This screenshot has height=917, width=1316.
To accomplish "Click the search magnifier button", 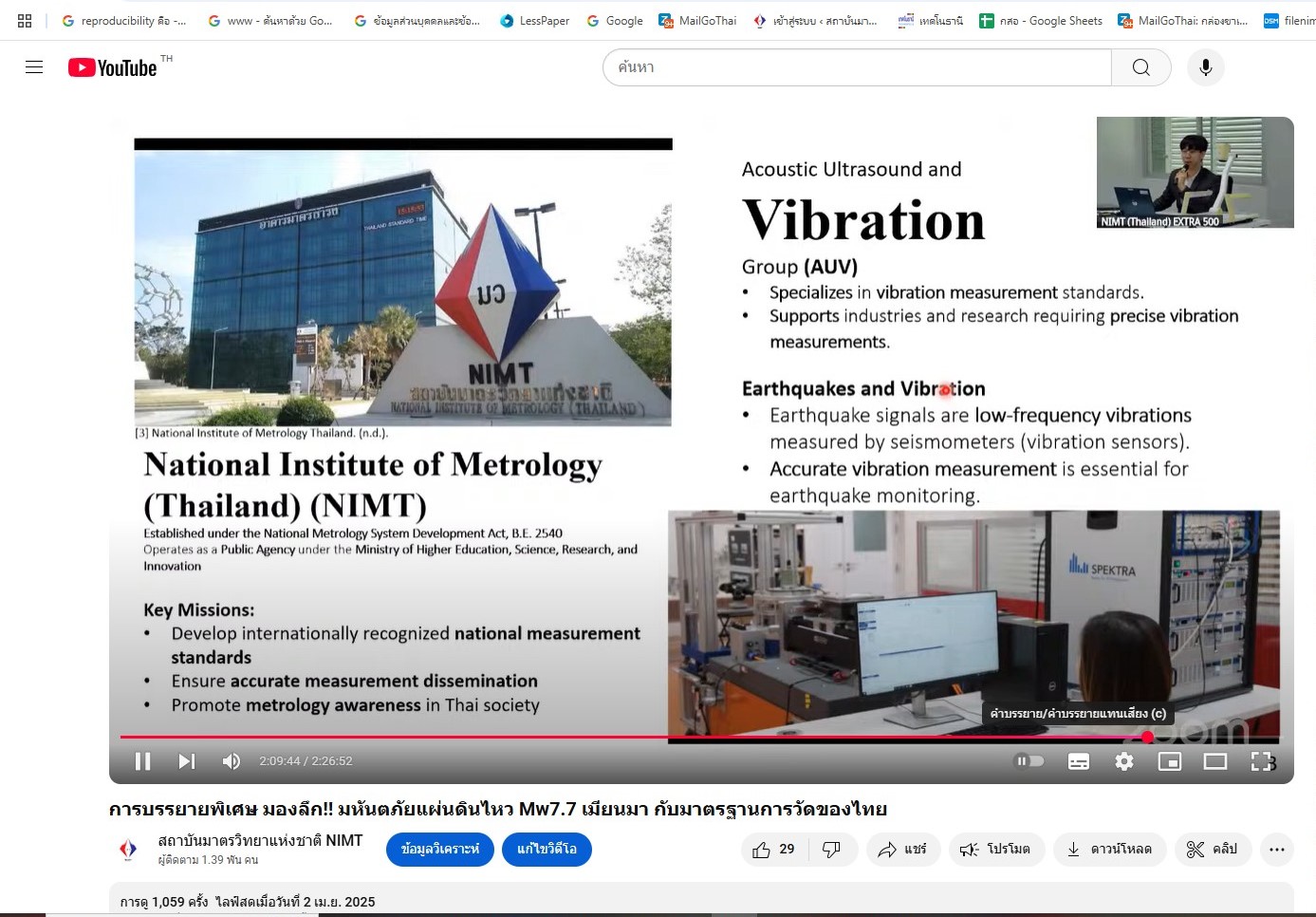I will [1141, 67].
